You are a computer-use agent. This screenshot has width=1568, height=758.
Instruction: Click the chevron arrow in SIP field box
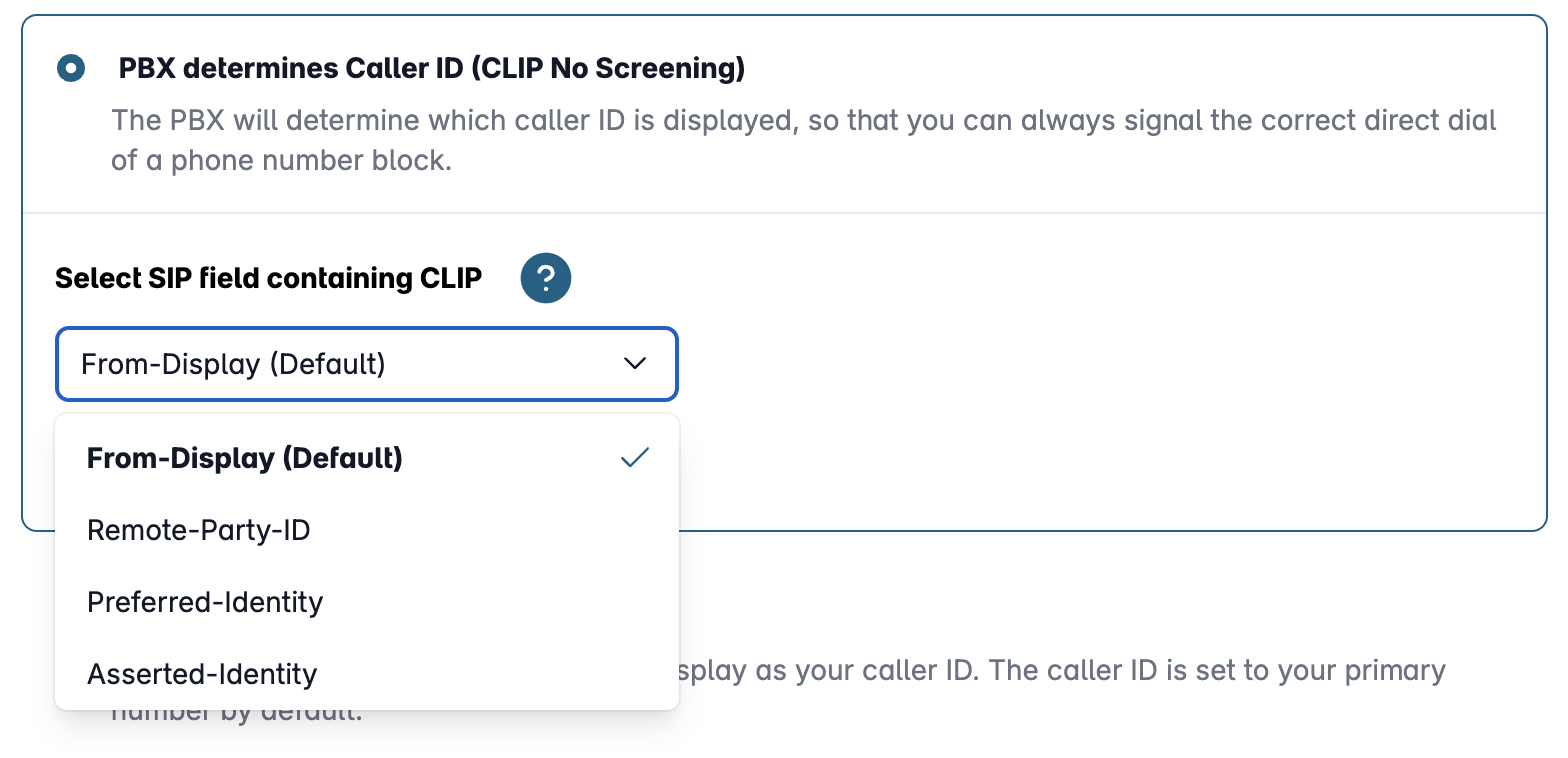coord(635,363)
